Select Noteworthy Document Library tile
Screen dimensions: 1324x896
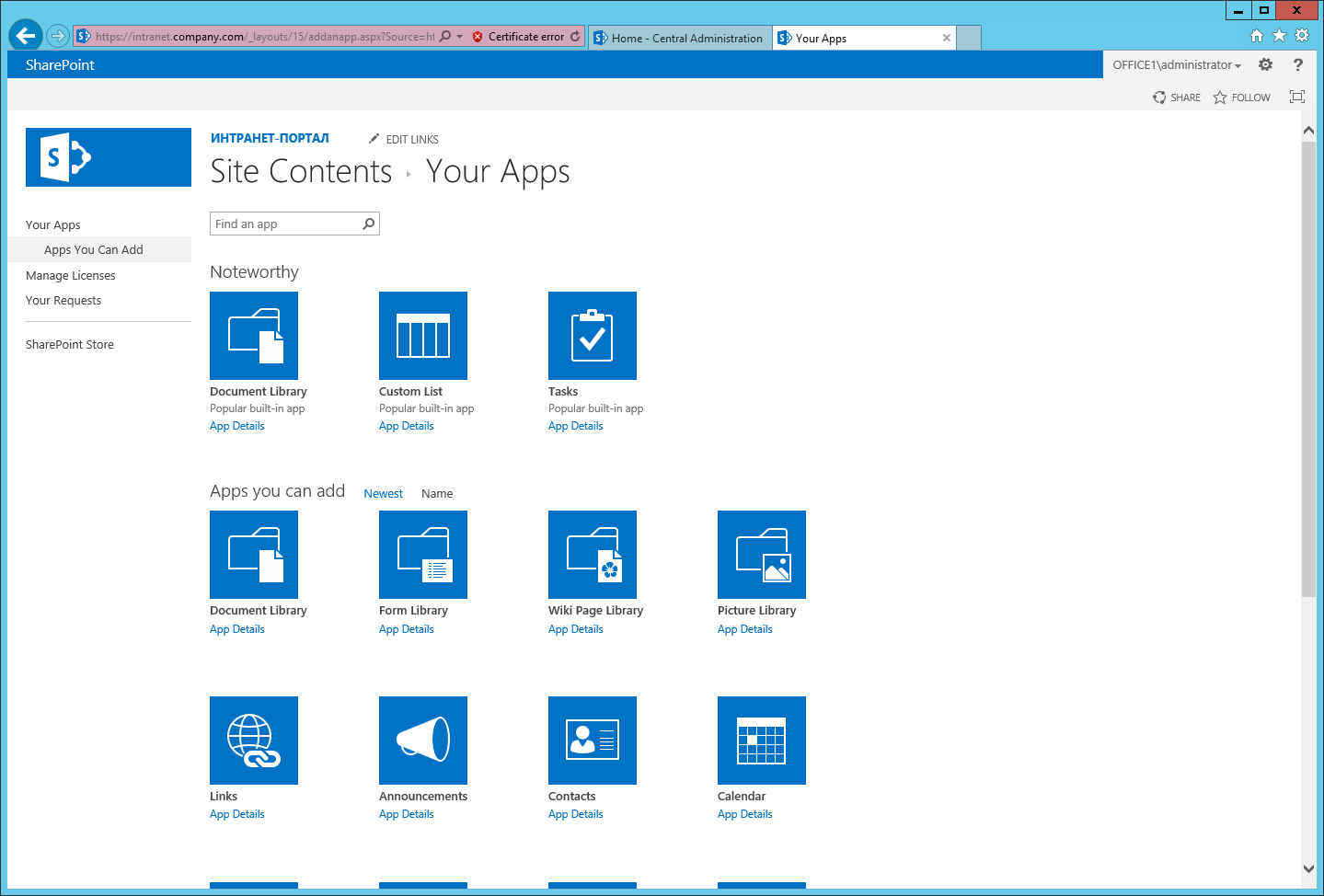254,336
